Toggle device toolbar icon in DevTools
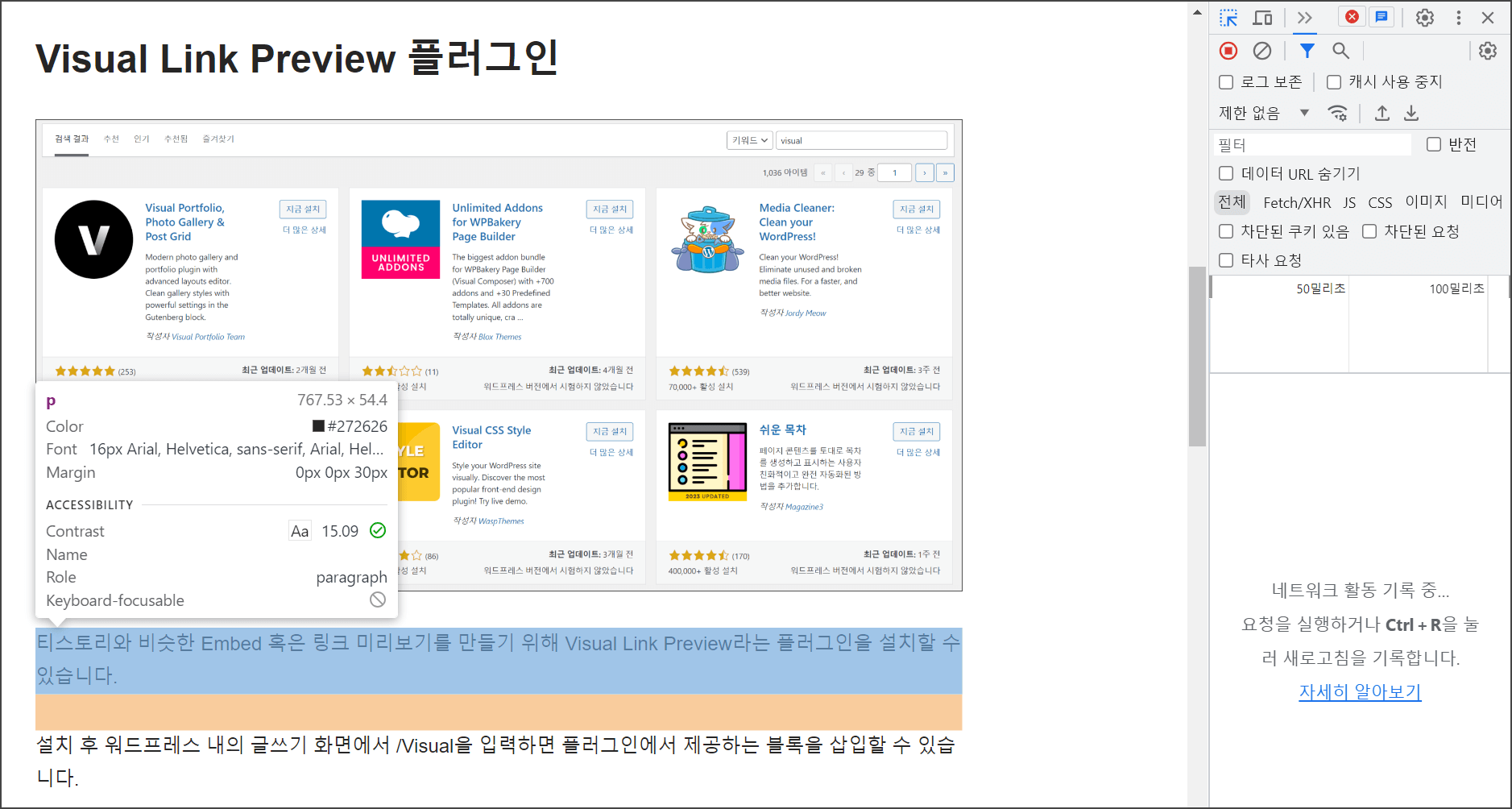 pos(1262,18)
